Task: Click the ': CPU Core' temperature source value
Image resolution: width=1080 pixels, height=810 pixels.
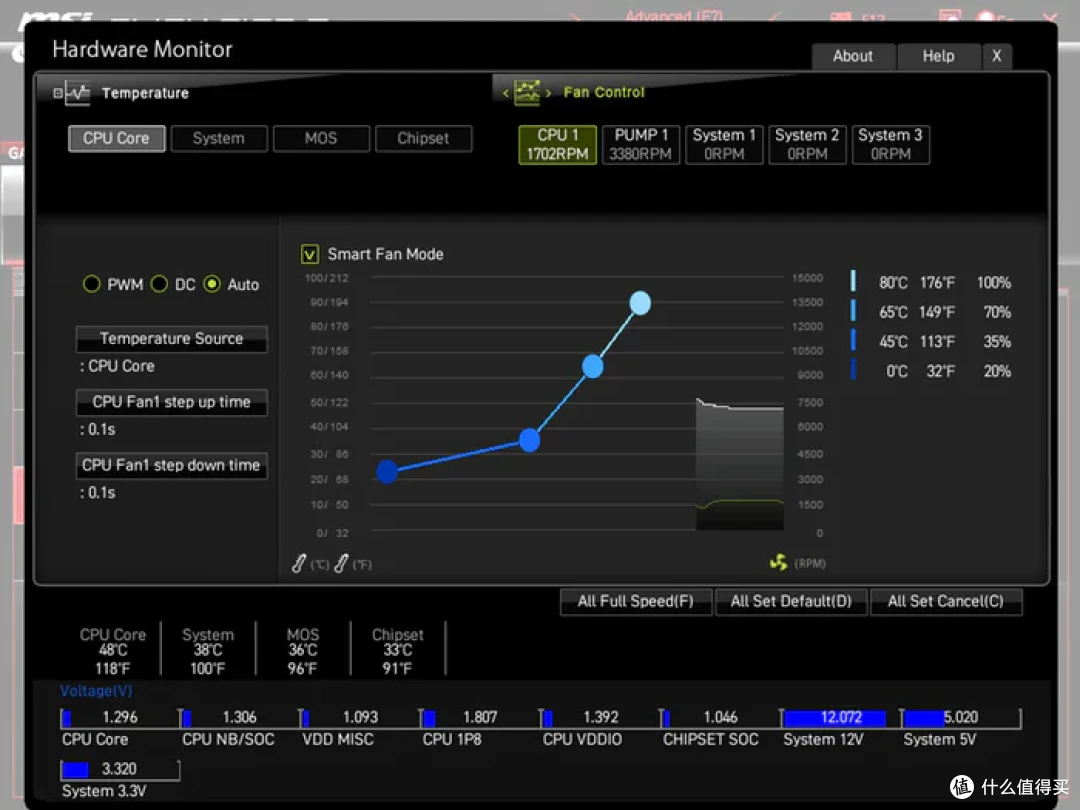Action: click(117, 366)
